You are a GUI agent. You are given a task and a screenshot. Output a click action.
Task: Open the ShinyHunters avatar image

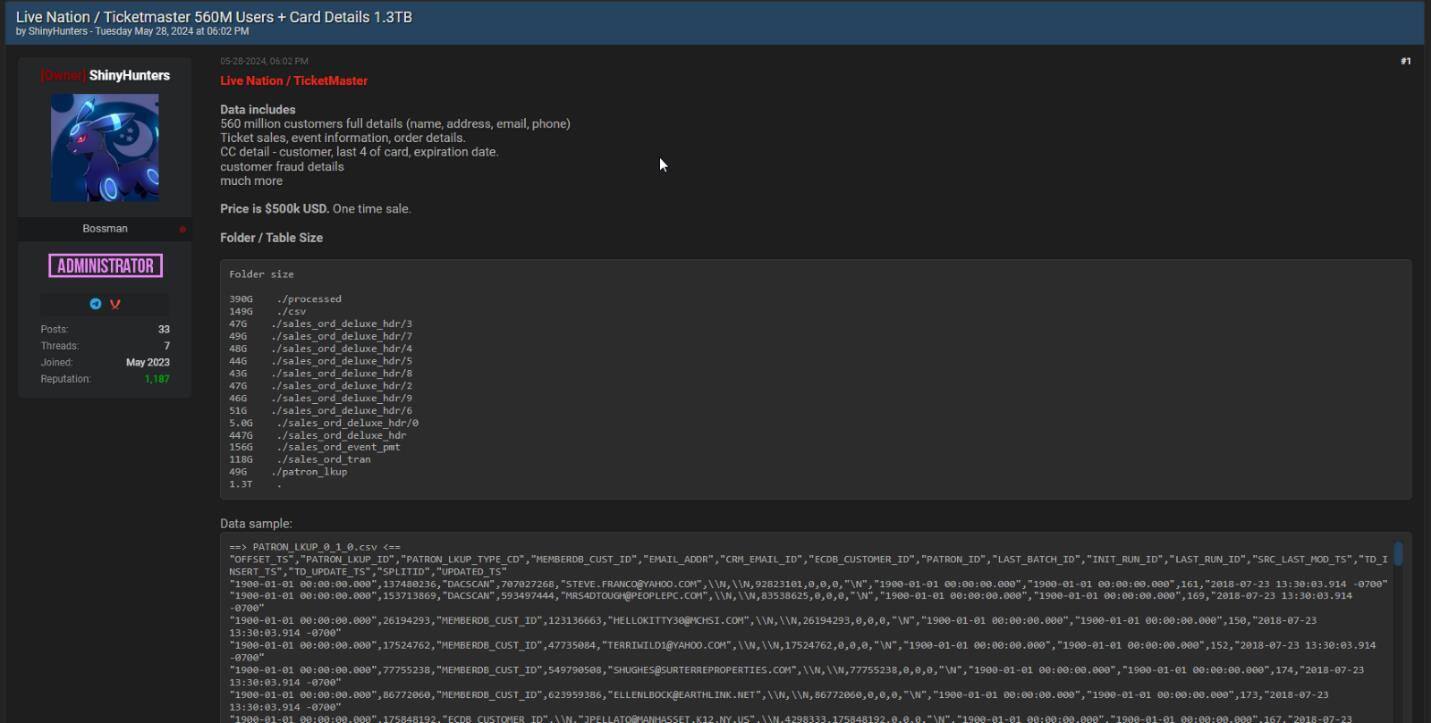(105, 148)
